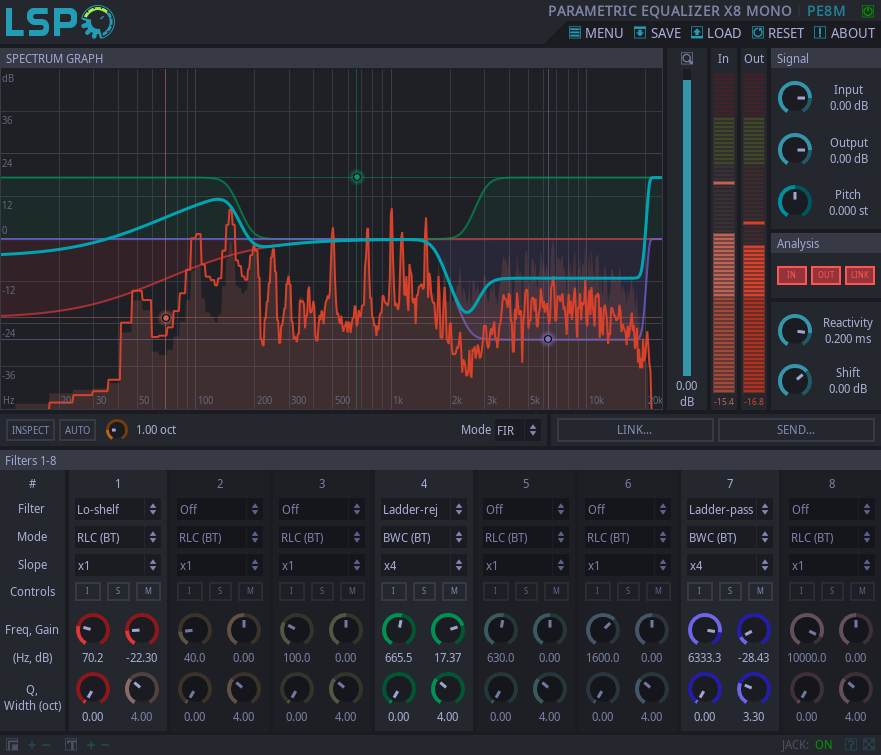Toggle the I inspect button for filter 1
The width and height of the screenshot is (881, 755).
point(87,591)
